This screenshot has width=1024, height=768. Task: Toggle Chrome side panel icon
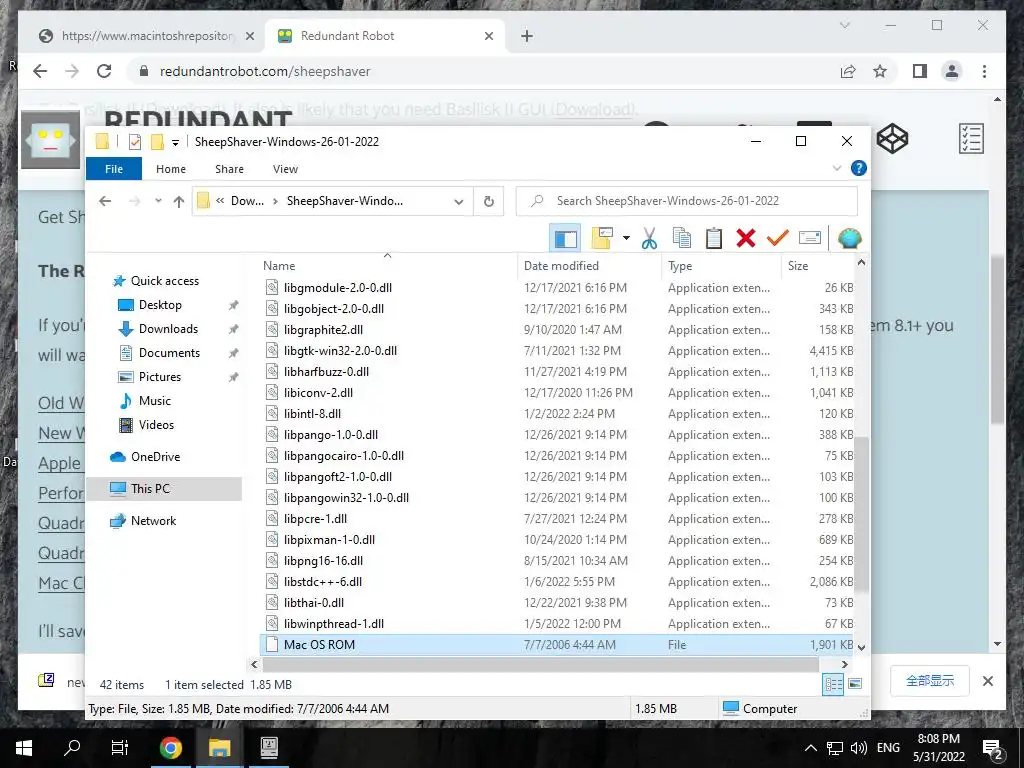[x=920, y=71]
